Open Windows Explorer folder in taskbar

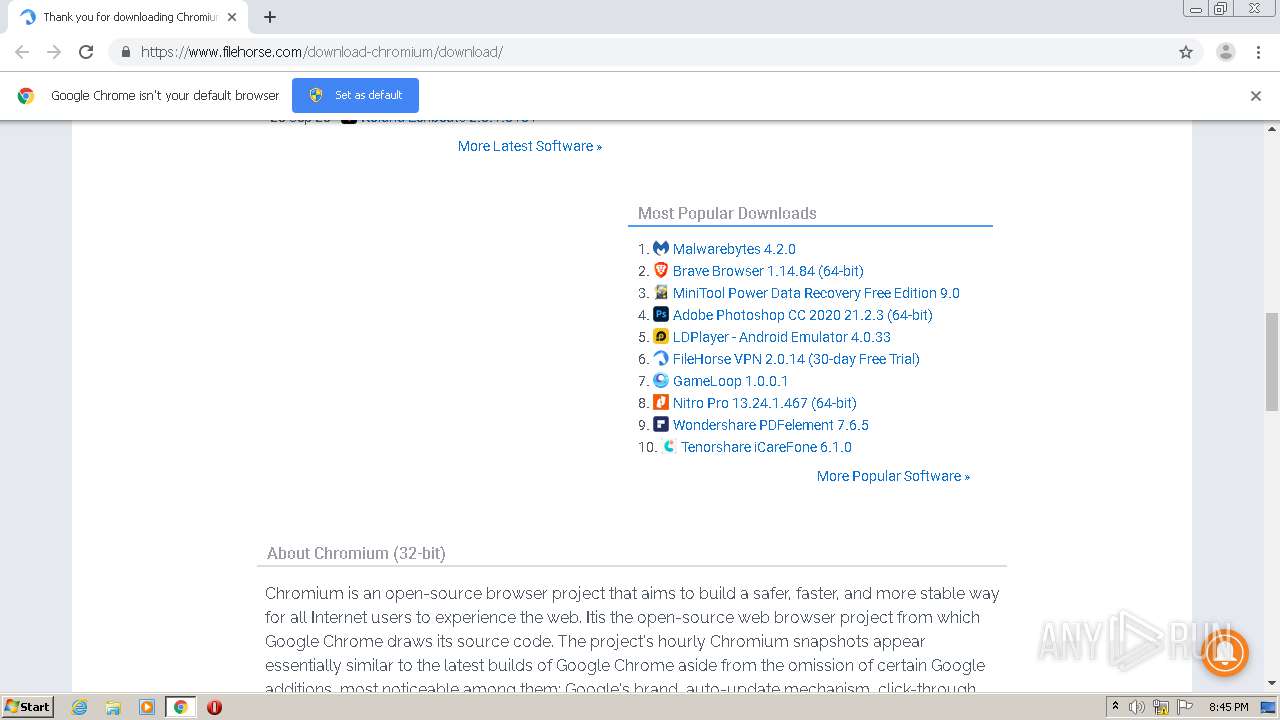point(113,707)
